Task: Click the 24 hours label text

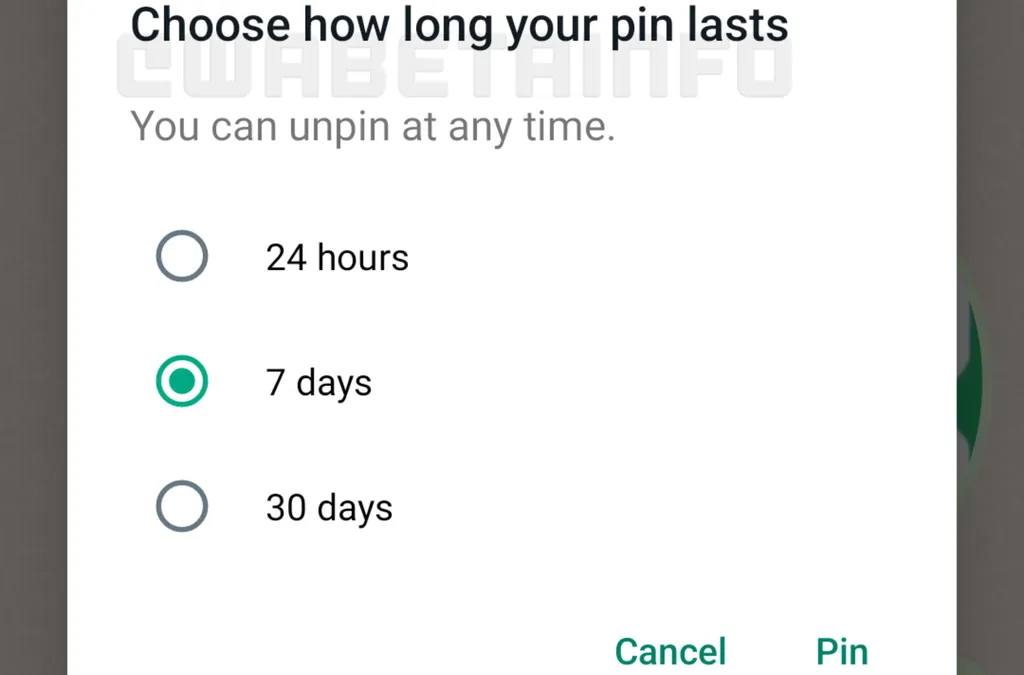Action: [337, 257]
